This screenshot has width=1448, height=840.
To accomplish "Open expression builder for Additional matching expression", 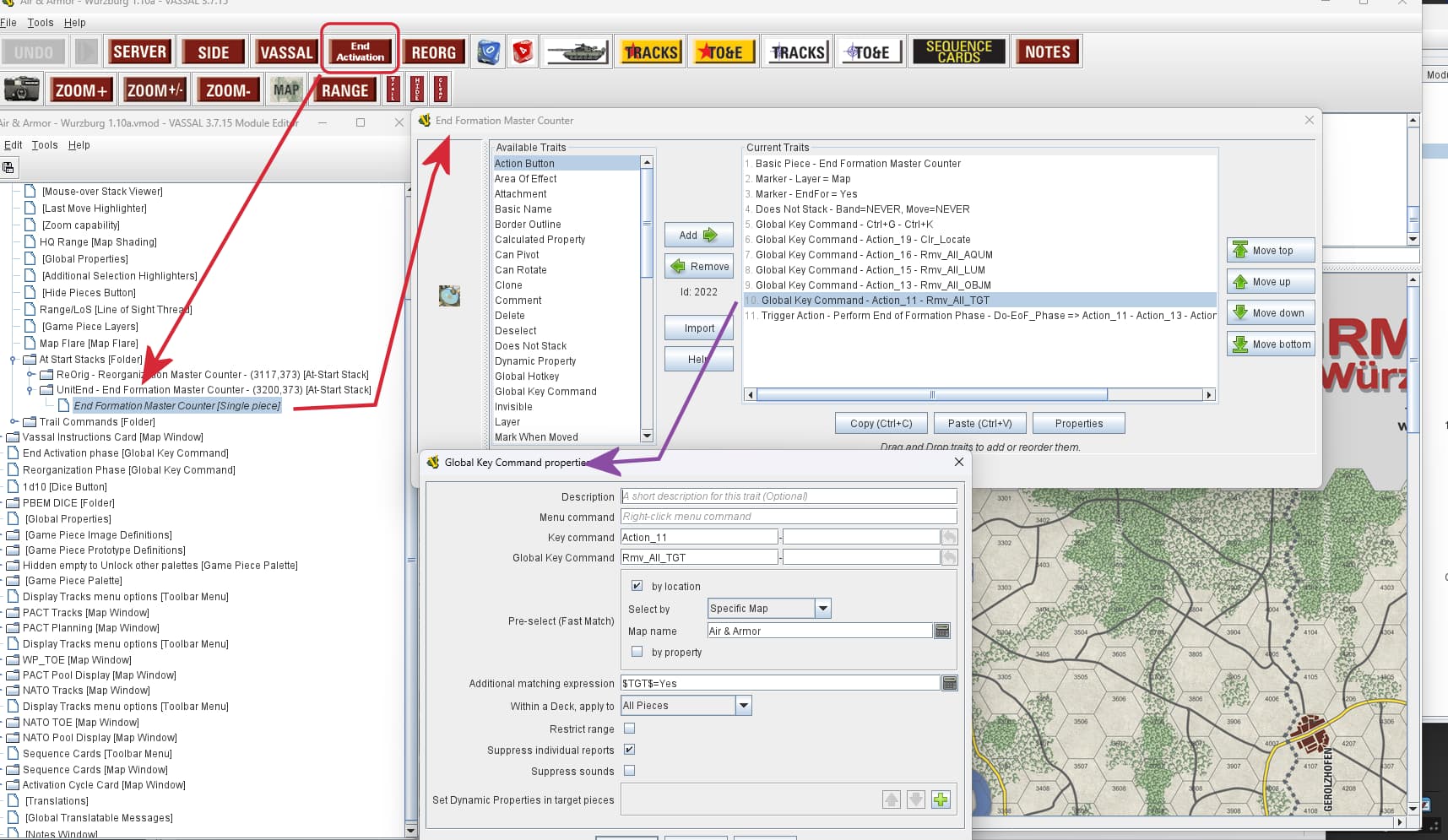I will [x=949, y=683].
